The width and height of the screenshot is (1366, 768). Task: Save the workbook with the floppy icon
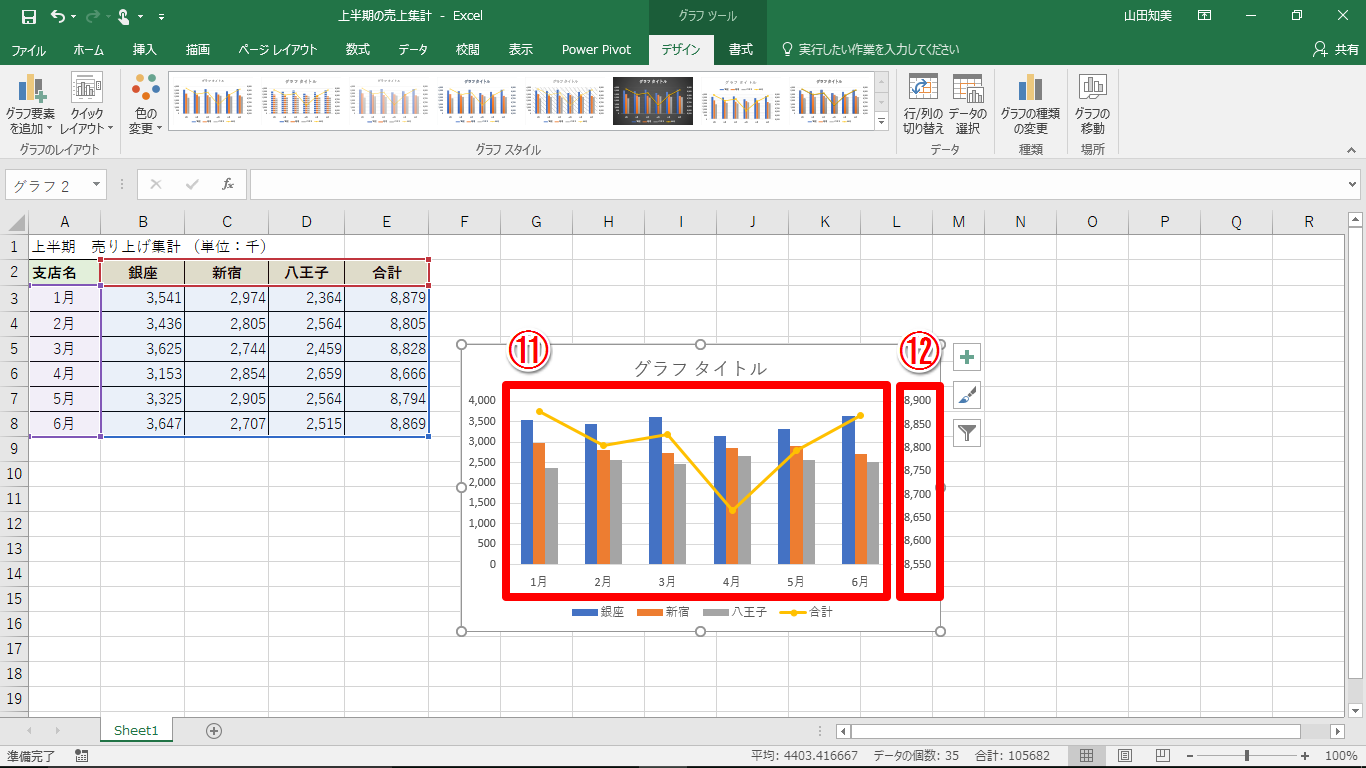tap(28, 16)
